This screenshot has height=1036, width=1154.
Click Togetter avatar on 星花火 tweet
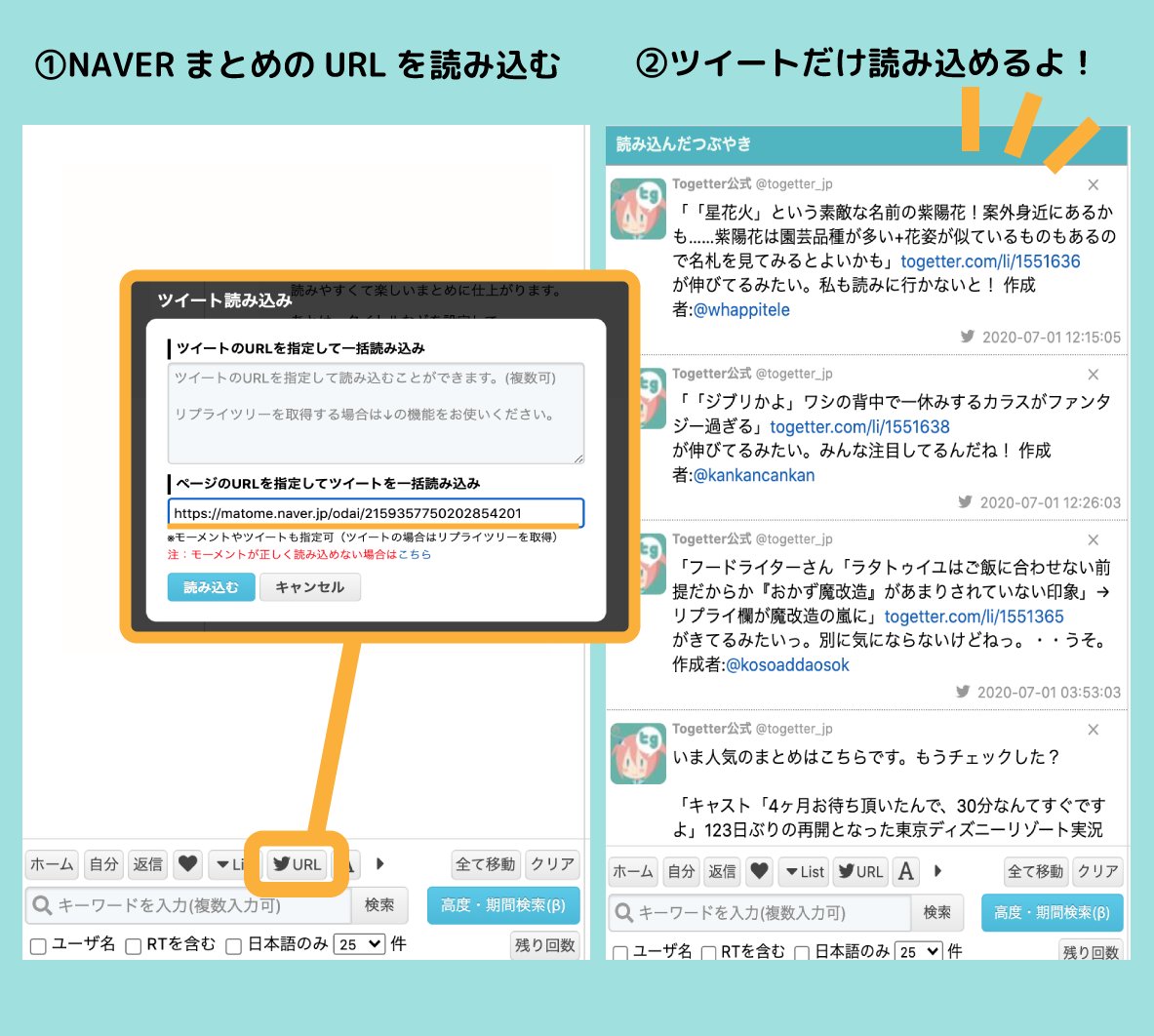coord(638,208)
